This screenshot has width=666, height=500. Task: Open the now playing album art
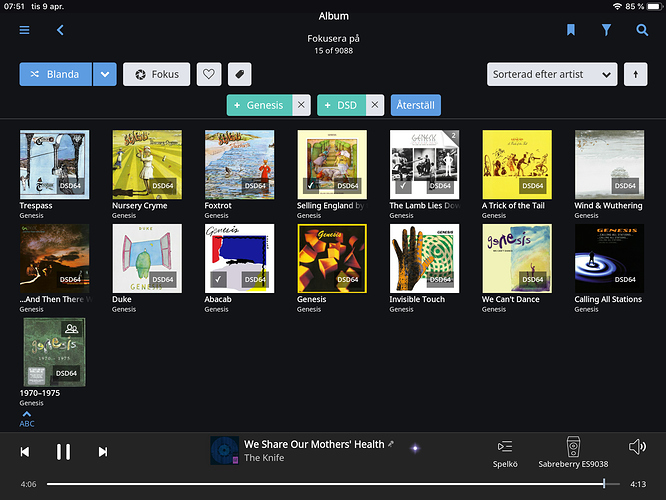tap(225, 451)
